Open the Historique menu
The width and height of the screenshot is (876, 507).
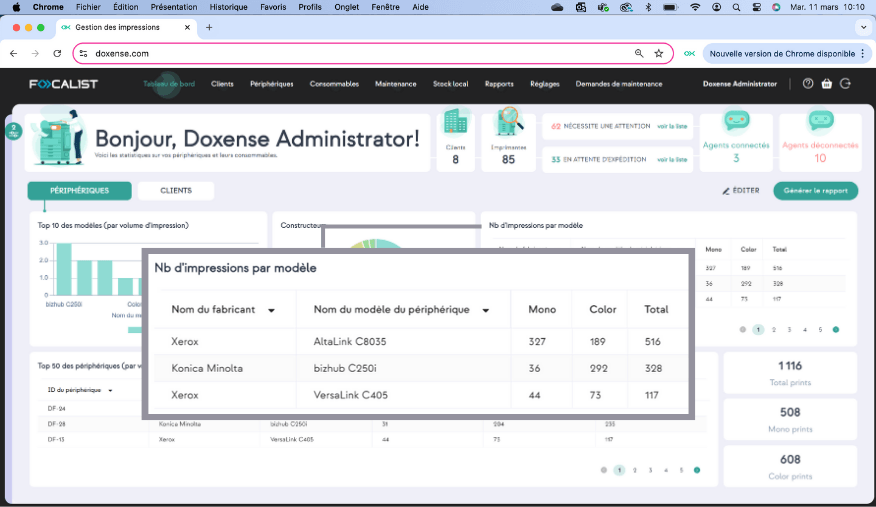pos(228,7)
